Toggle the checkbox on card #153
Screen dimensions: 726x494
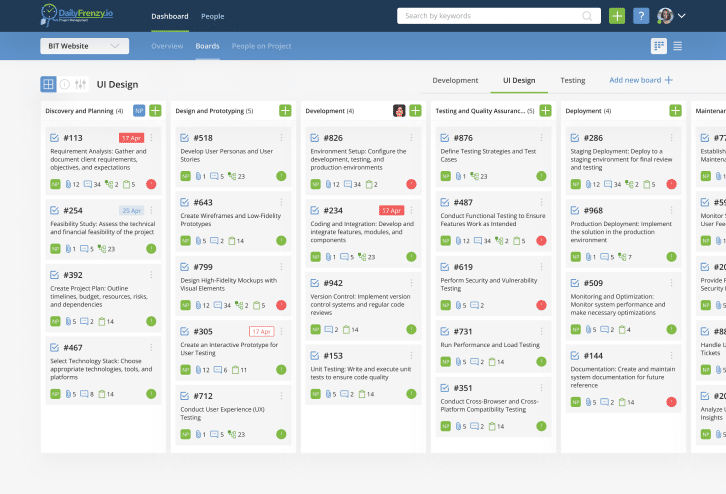pyautogui.click(x=315, y=356)
